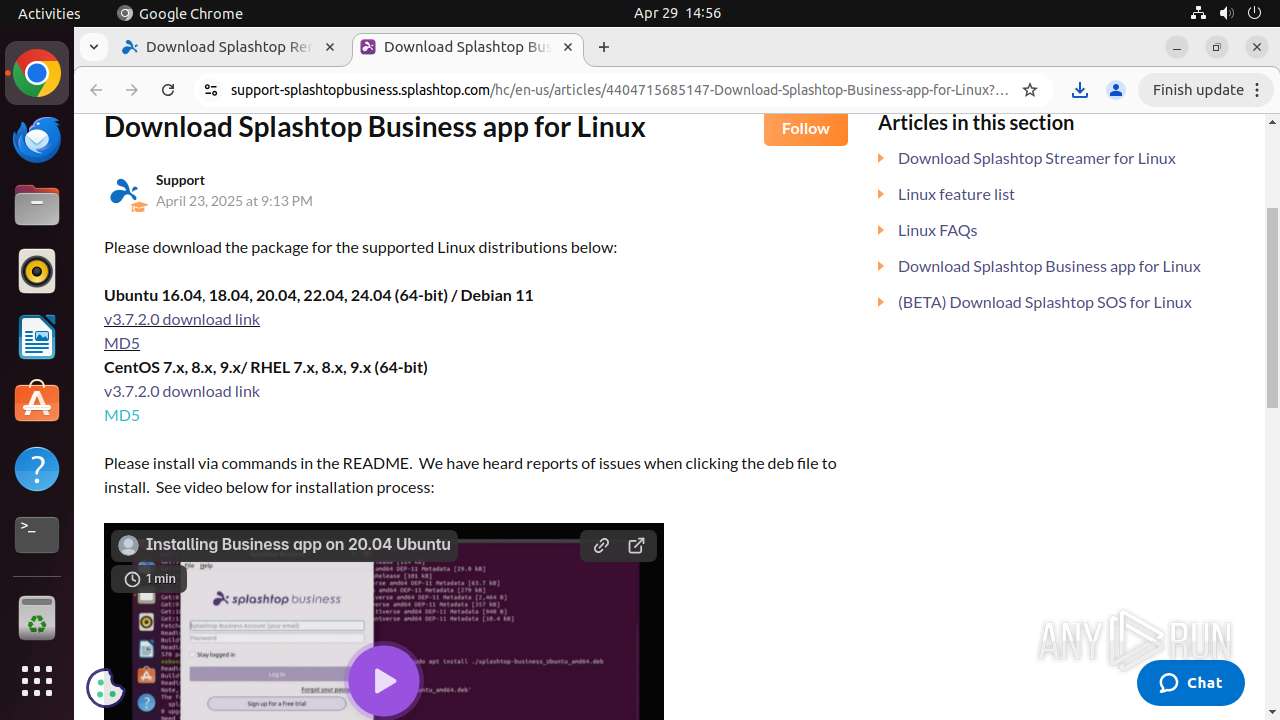Open the Help icon in dock
Image resolution: width=1280 pixels, height=720 pixels.
pos(37,469)
